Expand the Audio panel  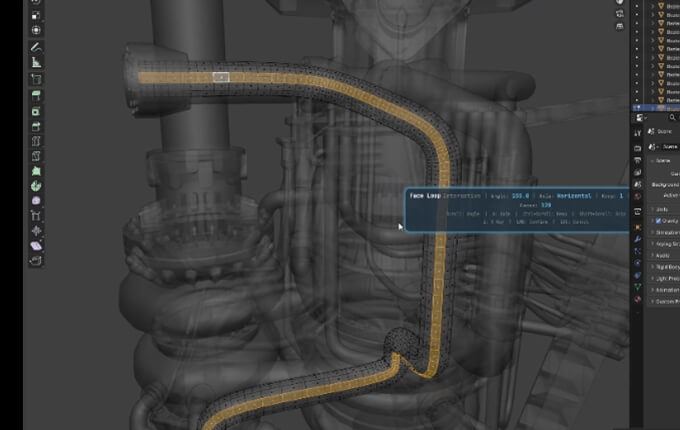663,255
